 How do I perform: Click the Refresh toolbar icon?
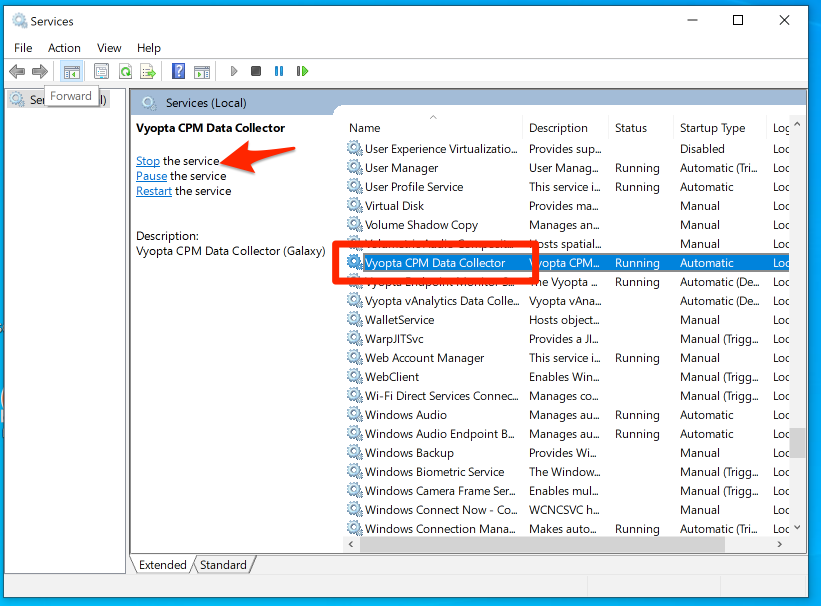[x=125, y=71]
